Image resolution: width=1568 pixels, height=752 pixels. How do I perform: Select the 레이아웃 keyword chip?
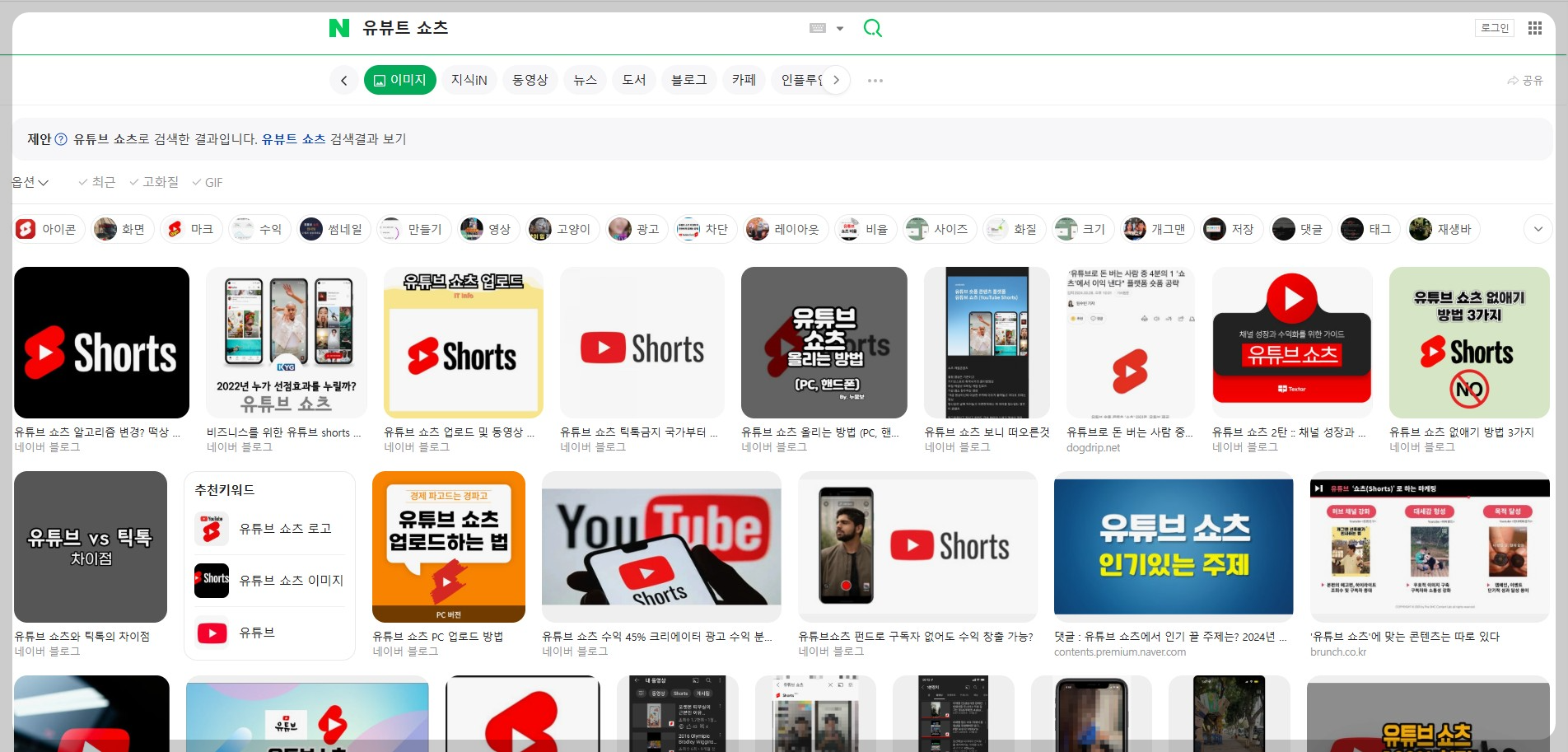tap(786, 229)
